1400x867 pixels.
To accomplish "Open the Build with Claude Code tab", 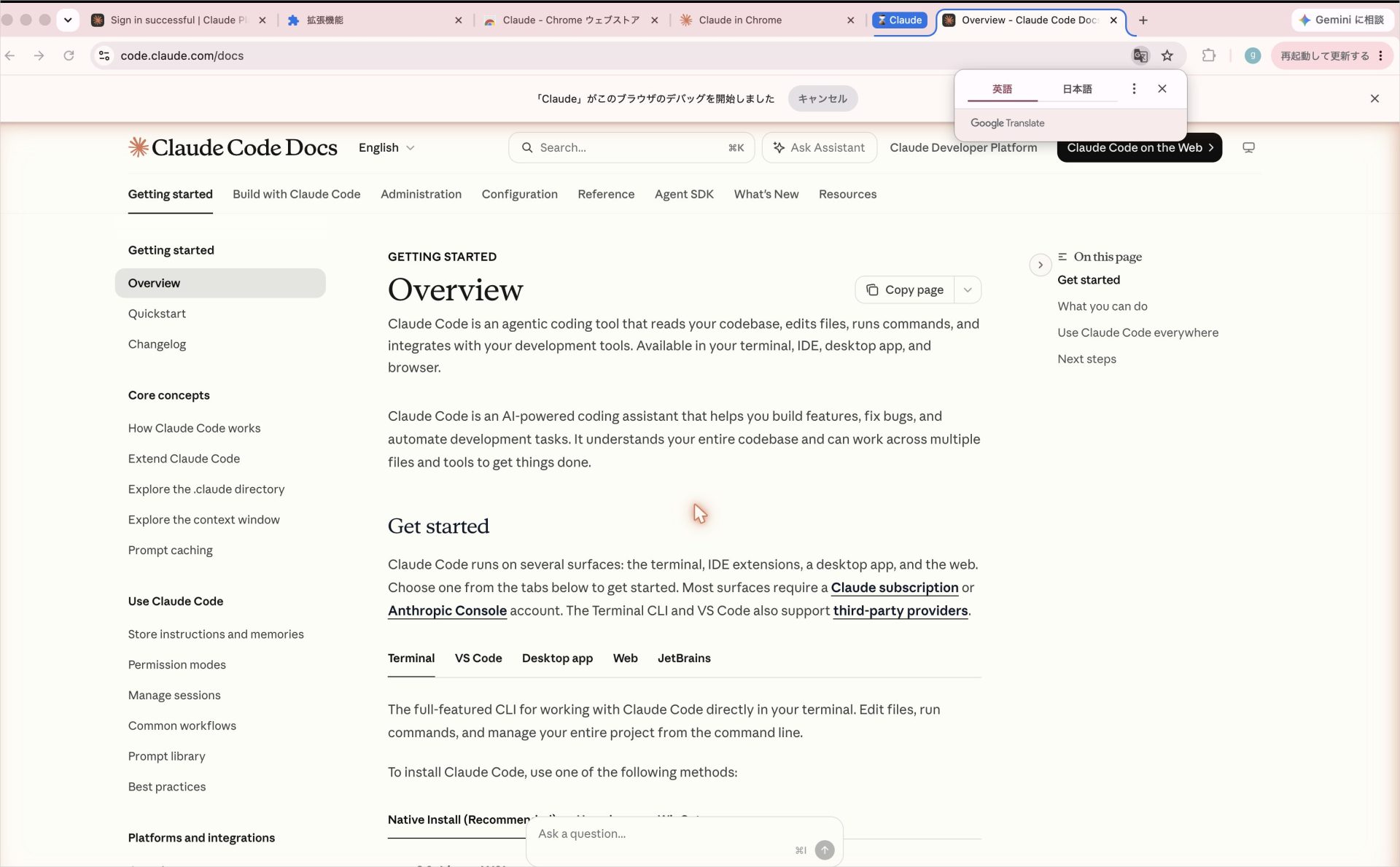I will [x=297, y=194].
